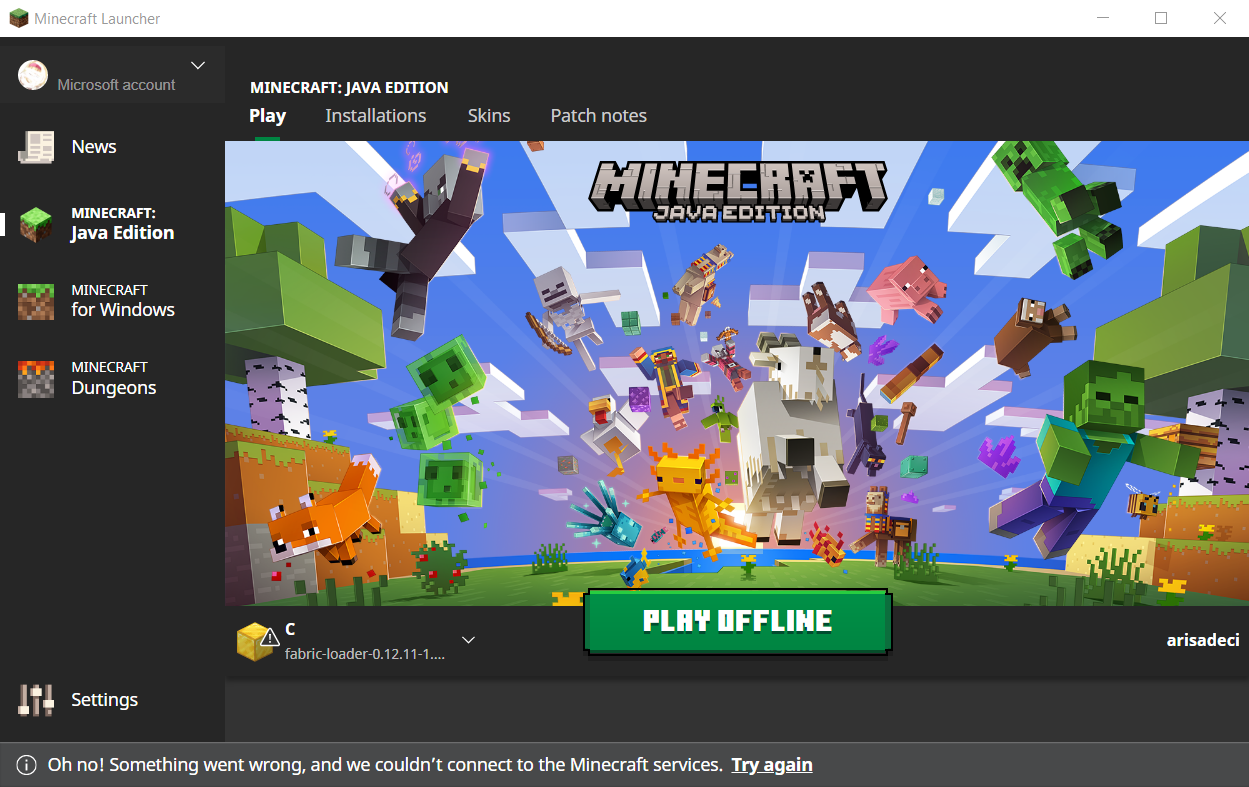Click the Play Offline button
1249x787 pixels.
pyautogui.click(x=737, y=621)
